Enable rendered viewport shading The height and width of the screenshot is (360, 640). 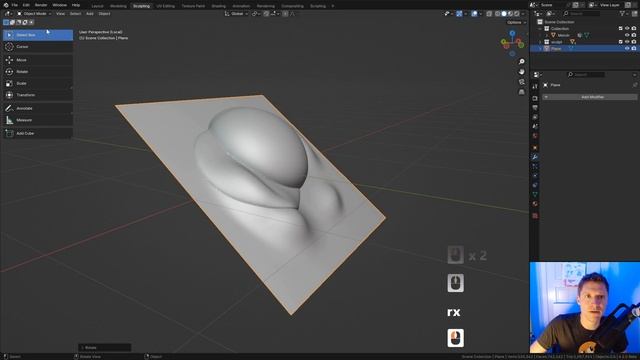click(x=517, y=14)
